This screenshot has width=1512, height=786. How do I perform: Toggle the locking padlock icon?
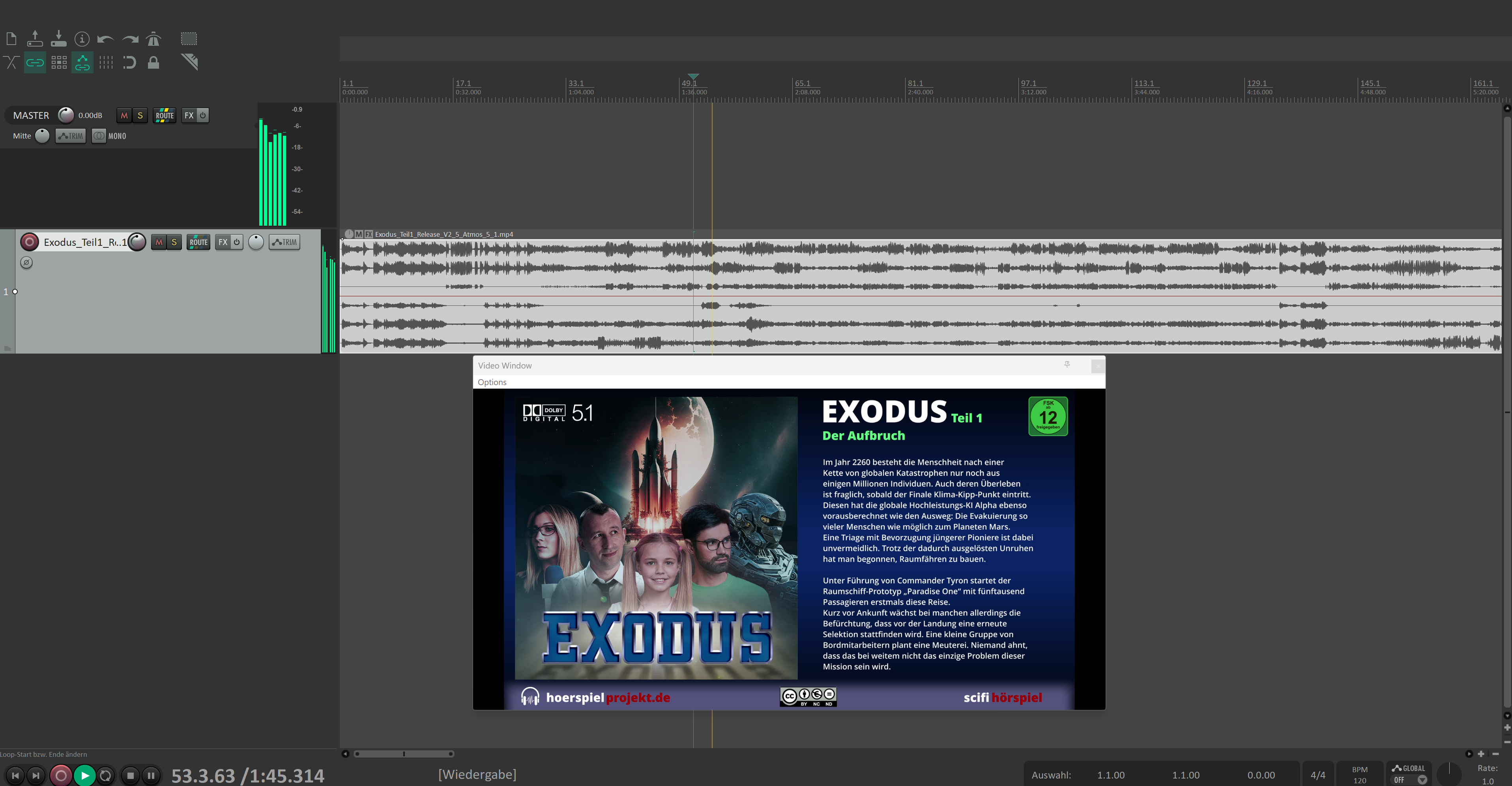point(153,62)
